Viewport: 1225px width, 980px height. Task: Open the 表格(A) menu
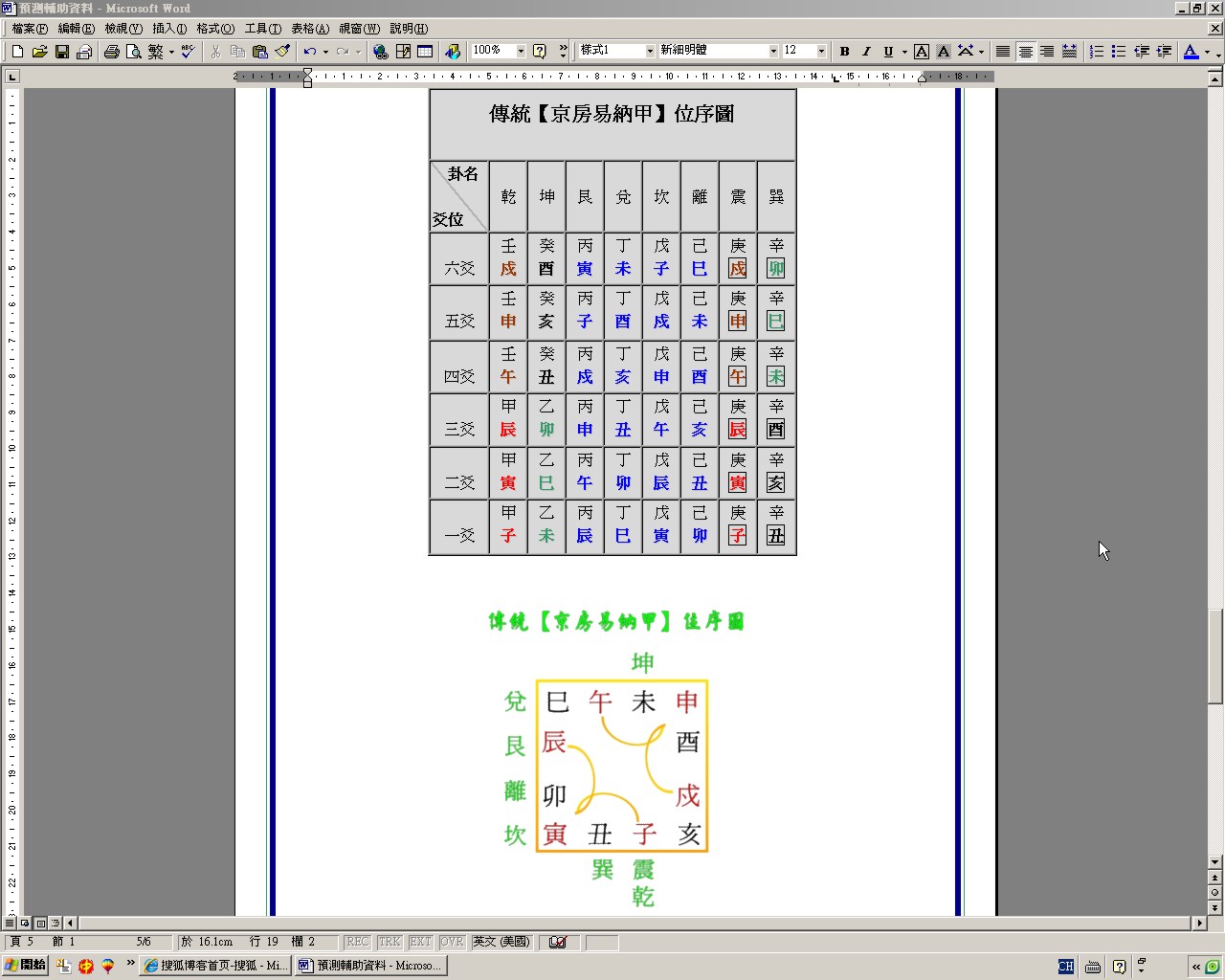click(309, 29)
